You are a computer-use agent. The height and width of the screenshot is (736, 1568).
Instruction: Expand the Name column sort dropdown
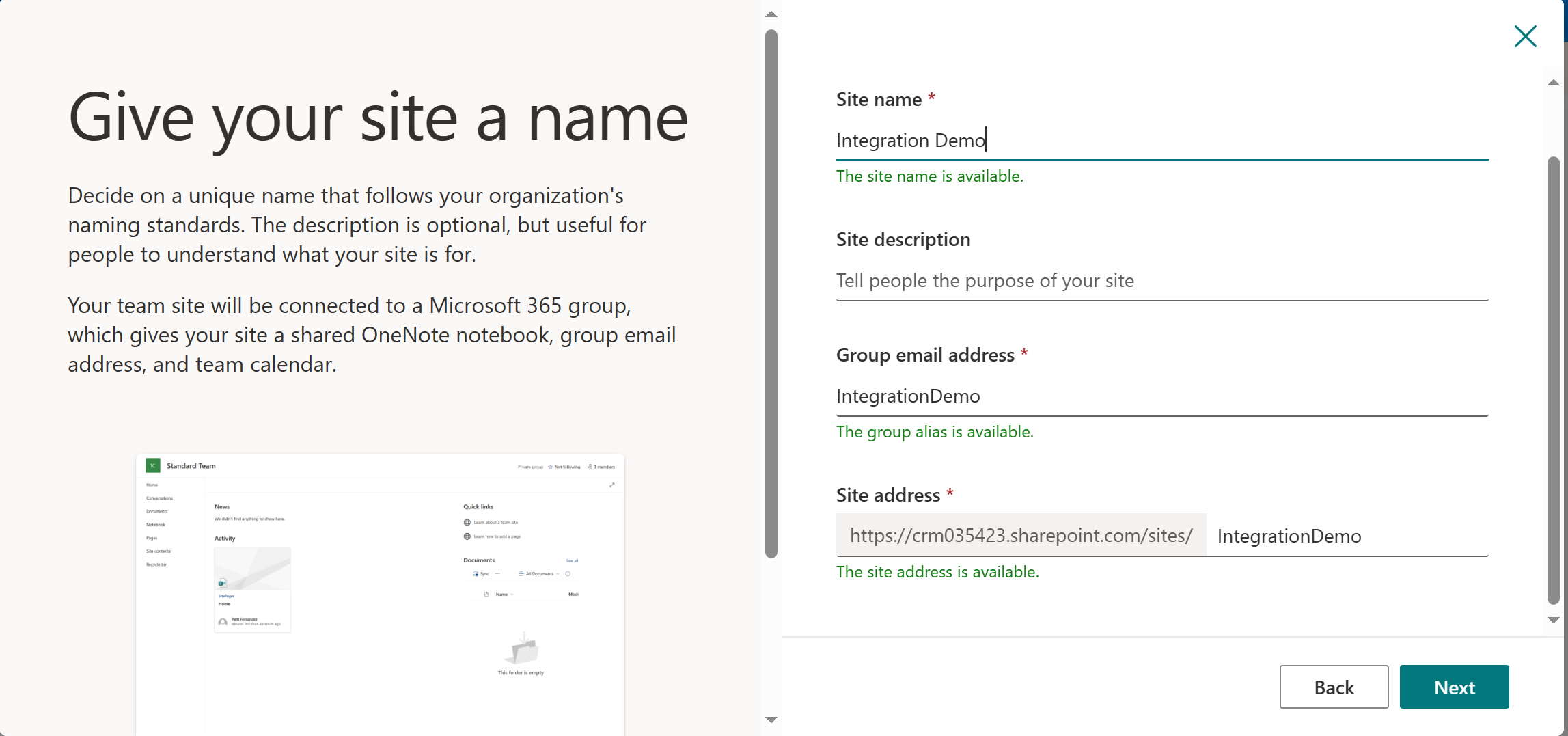coord(512,594)
